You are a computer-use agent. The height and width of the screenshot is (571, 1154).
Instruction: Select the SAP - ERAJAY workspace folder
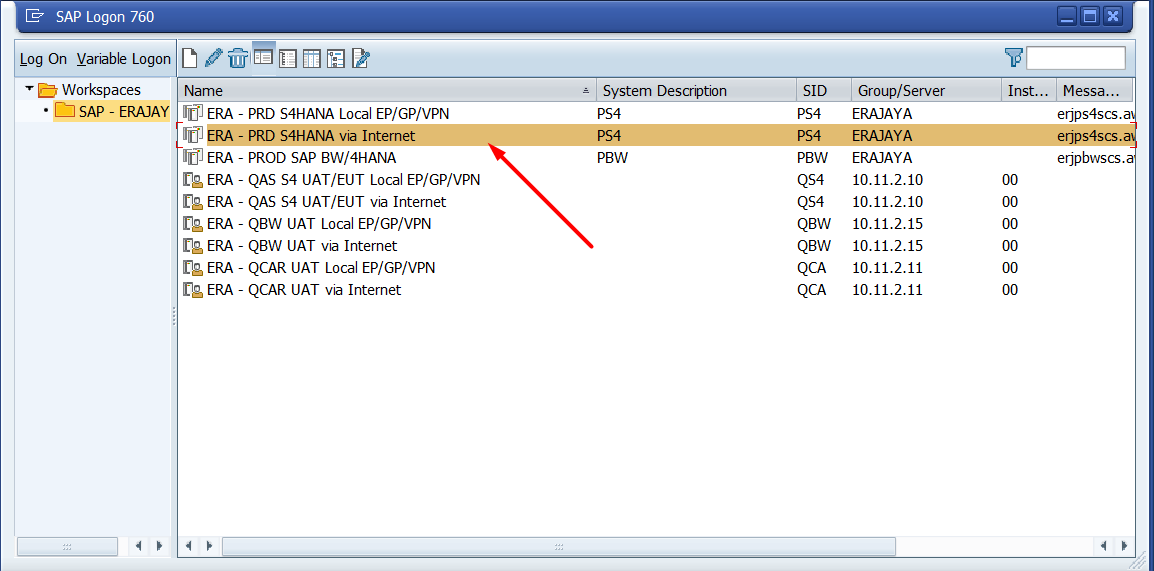pos(112,111)
